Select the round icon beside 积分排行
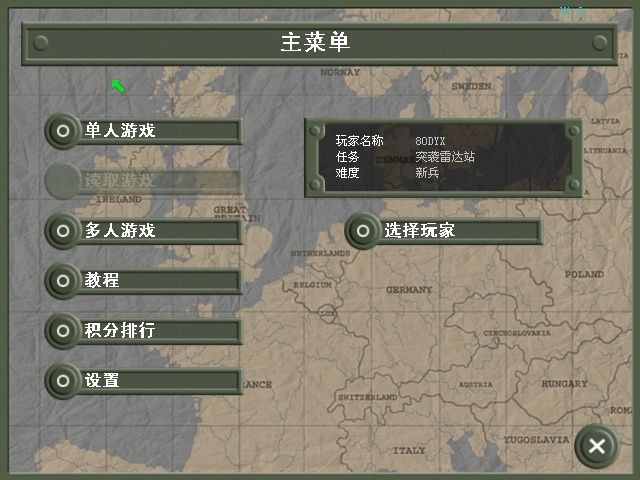This screenshot has height=480, width=640. (63, 330)
